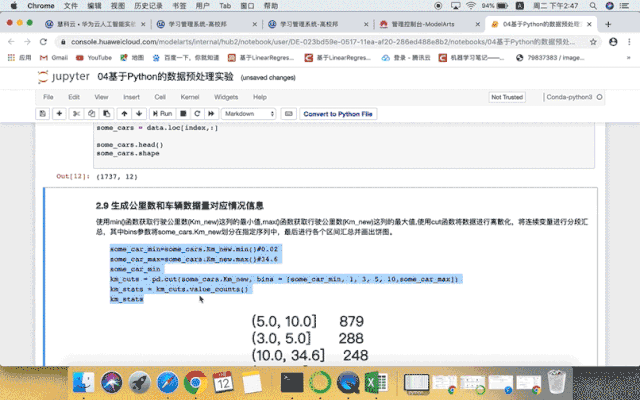Screen dimensions: 640x400
Task: Open Finder from the Dock
Action: tap(84, 383)
